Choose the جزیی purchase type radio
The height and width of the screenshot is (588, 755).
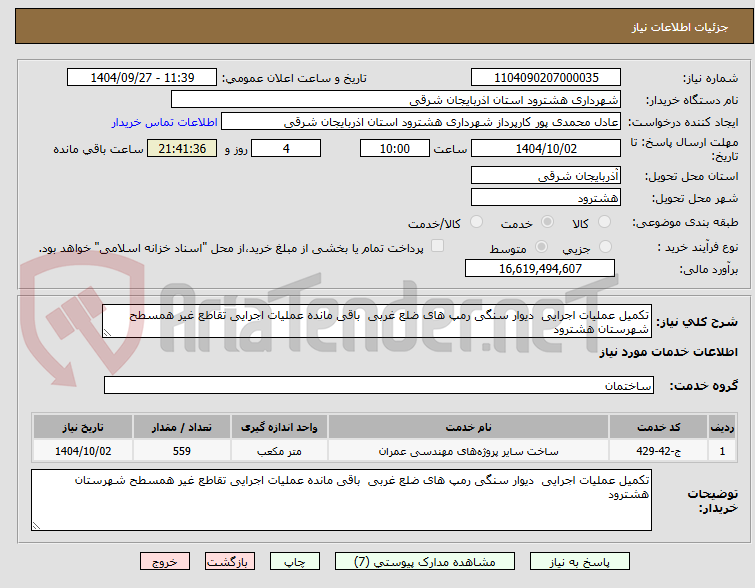coord(605,247)
